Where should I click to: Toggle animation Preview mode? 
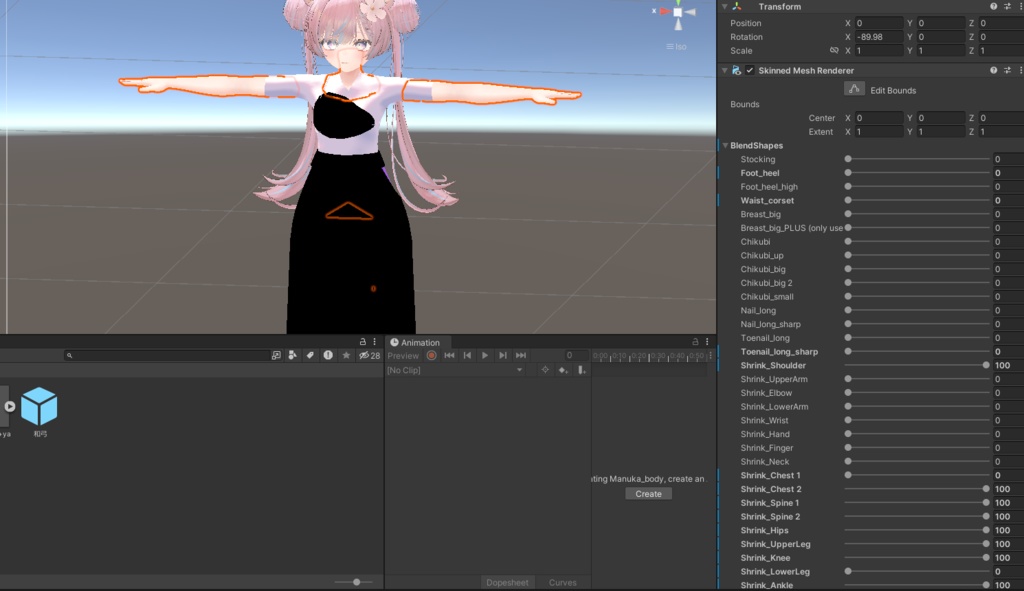pos(403,356)
